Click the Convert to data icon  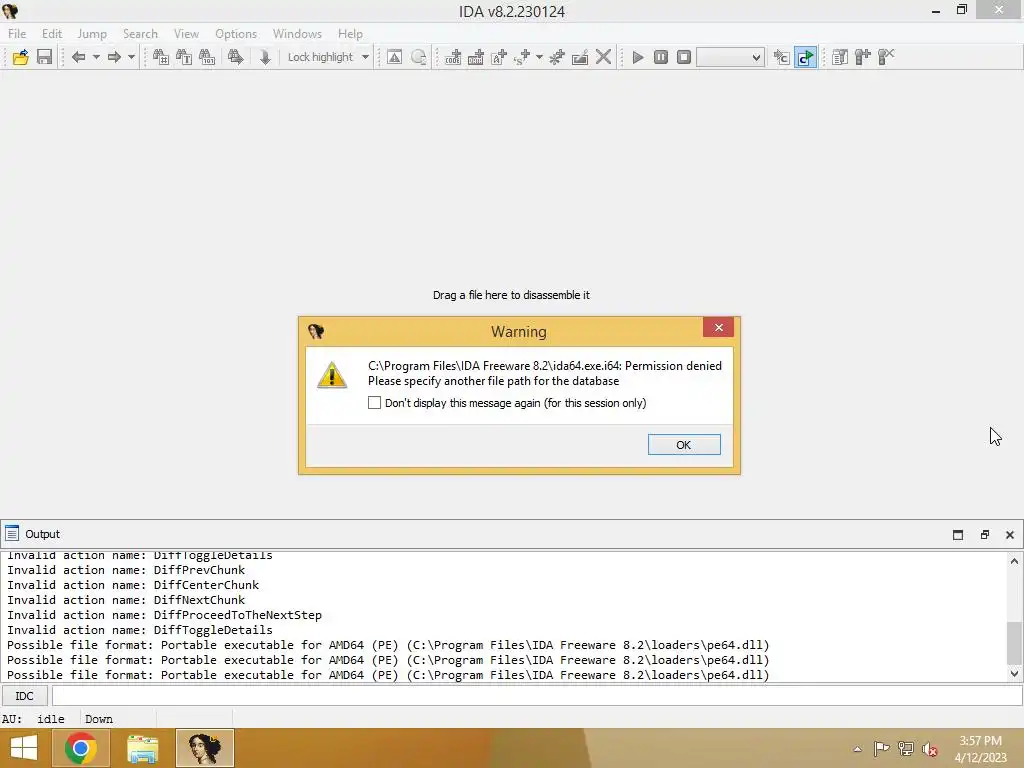pos(475,57)
